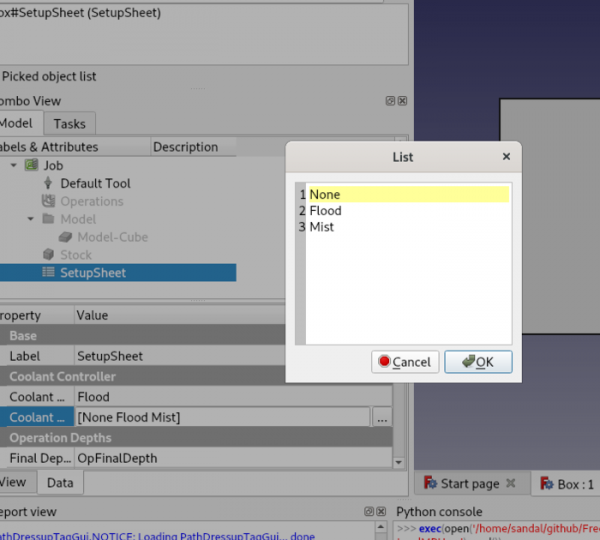
Task: Click the SetupSheet table icon
Action: pyautogui.click(x=48, y=272)
